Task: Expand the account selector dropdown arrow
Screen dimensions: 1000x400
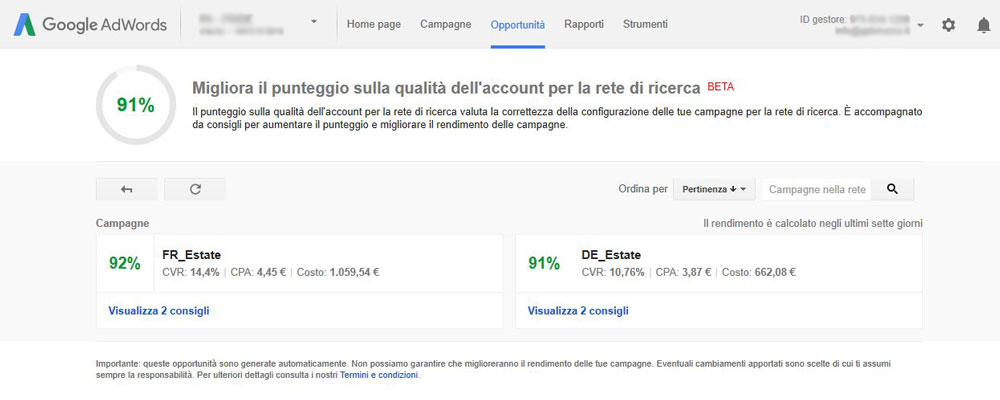Action: [x=313, y=22]
